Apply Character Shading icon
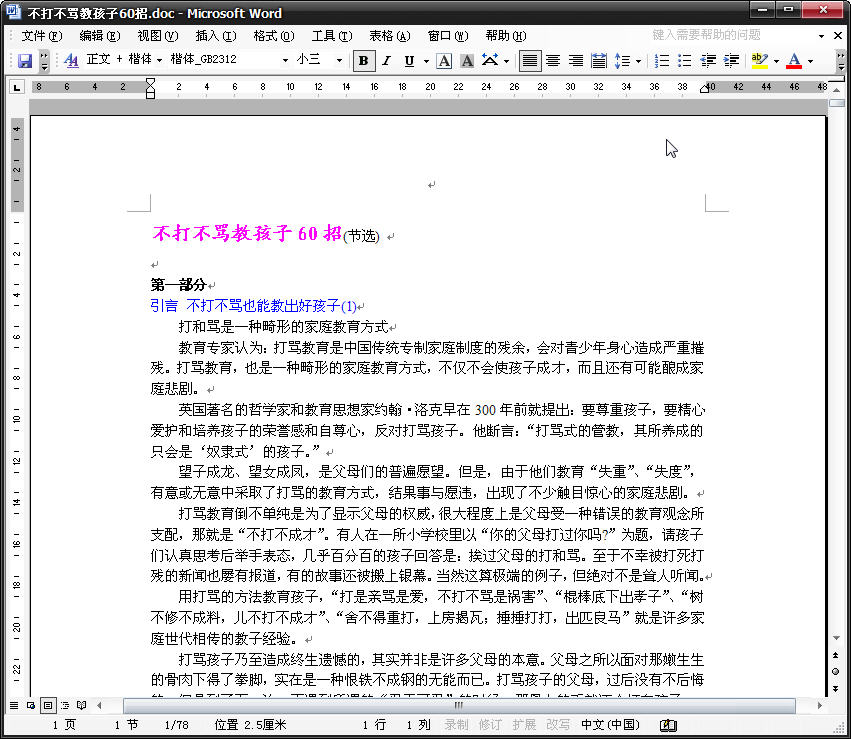This screenshot has height=739, width=851. (467, 60)
